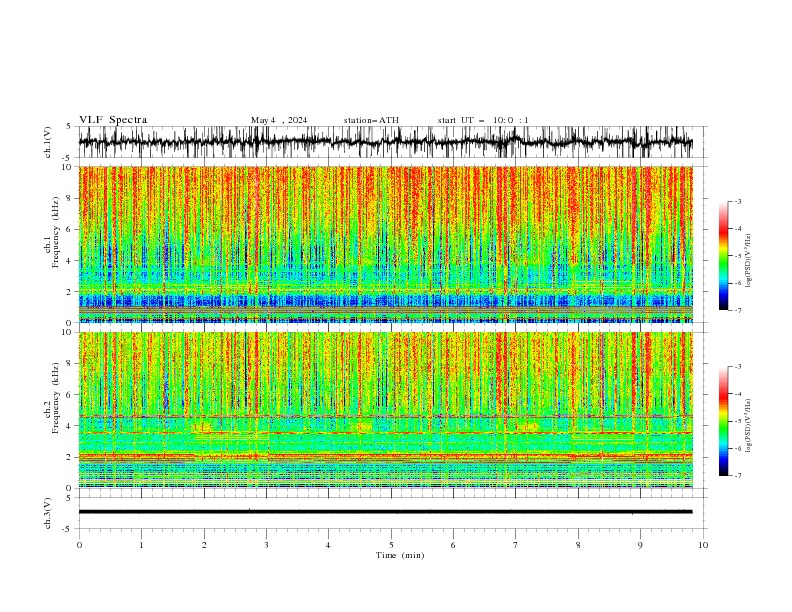The image size is (792, 612).
Task: Click the '-7' tick on the upper colorbar
Action: tap(737, 310)
